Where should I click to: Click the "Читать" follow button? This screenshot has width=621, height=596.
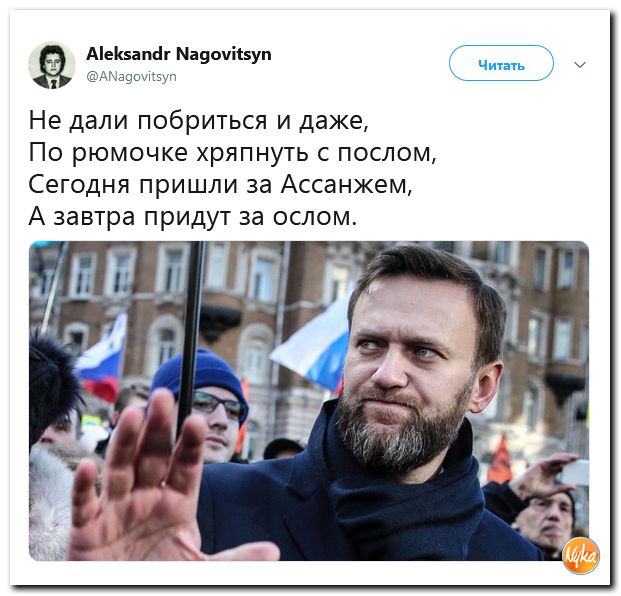tap(501, 63)
